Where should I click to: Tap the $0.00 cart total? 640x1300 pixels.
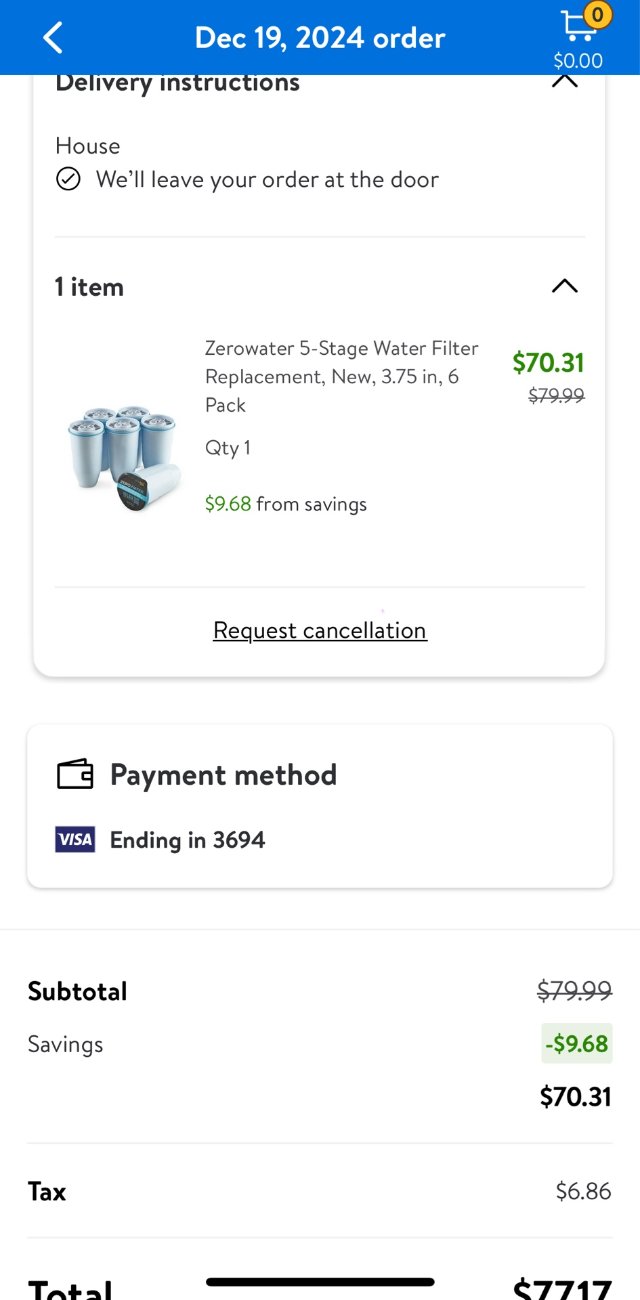click(578, 60)
